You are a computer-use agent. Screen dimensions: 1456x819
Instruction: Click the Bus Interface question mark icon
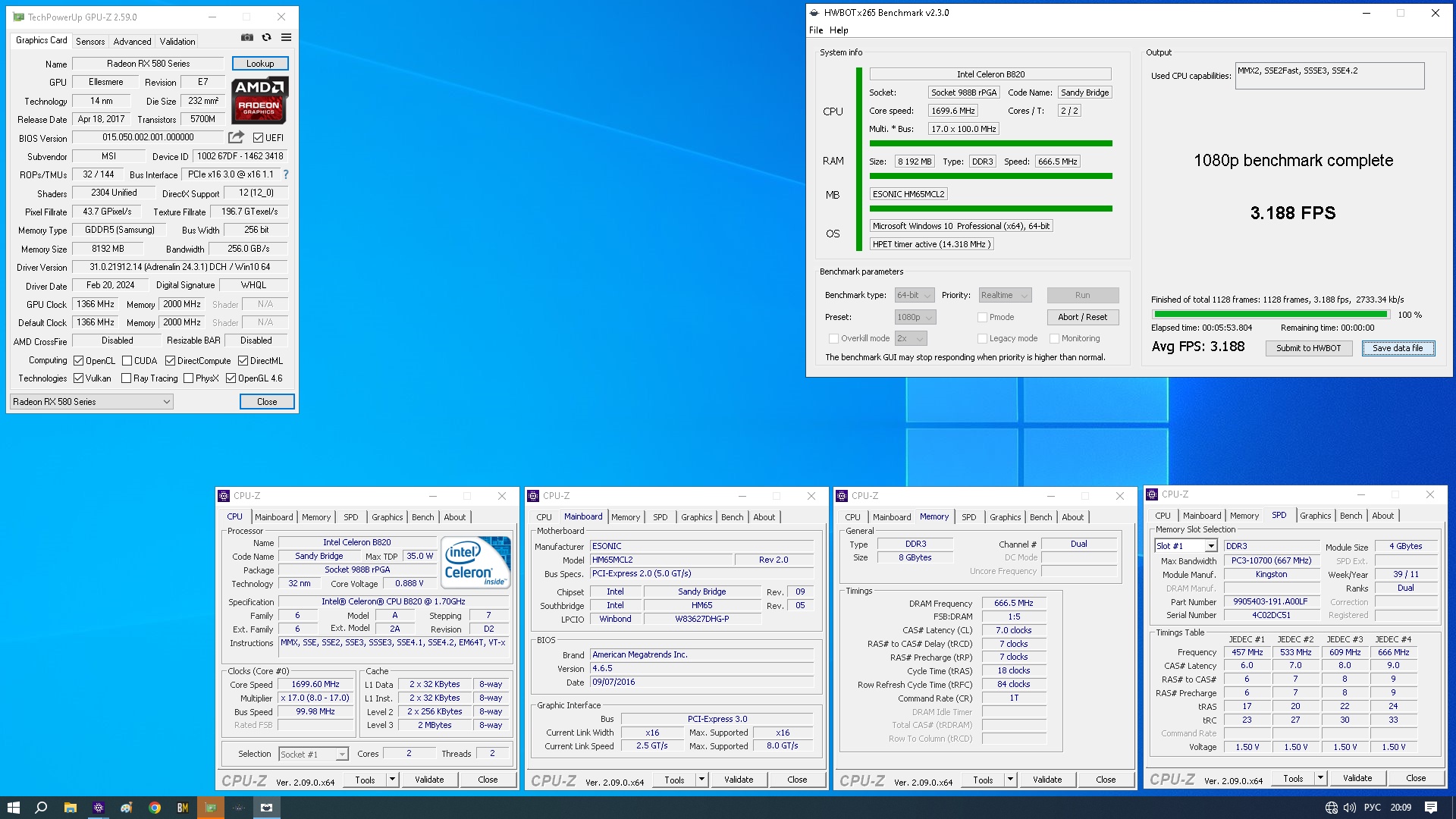click(x=286, y=174)
